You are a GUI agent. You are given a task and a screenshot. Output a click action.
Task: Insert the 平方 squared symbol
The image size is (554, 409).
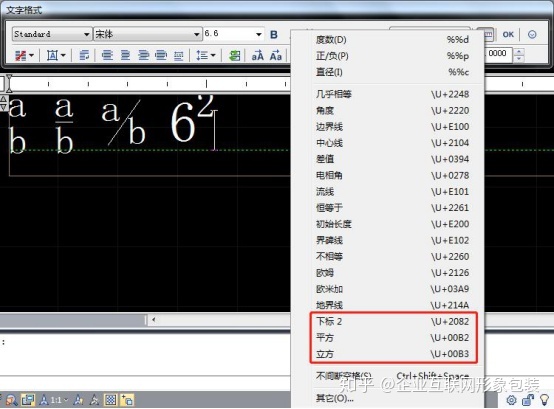click(392, 338)
